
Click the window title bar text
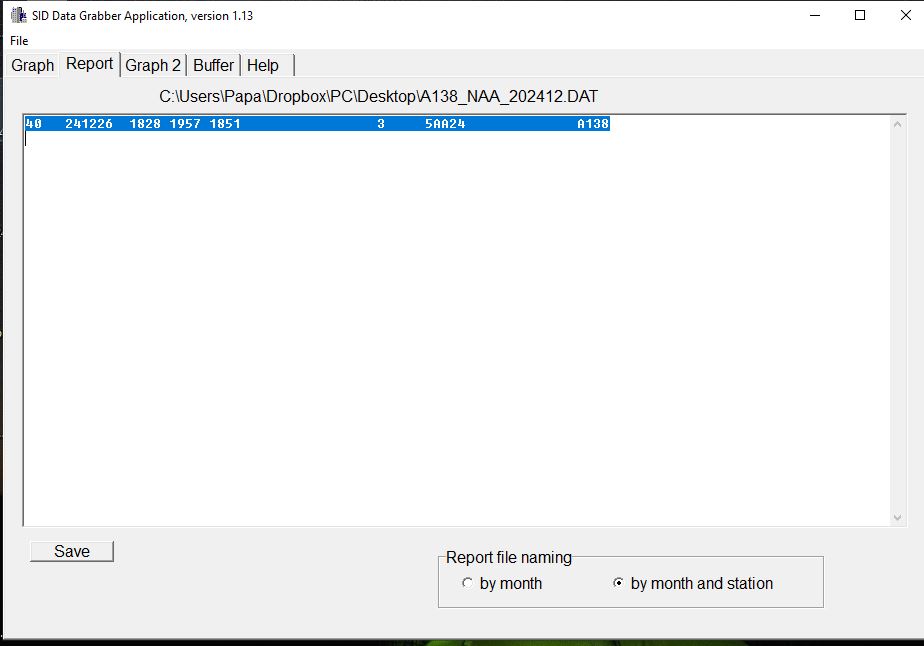click(x=143, y=16)
